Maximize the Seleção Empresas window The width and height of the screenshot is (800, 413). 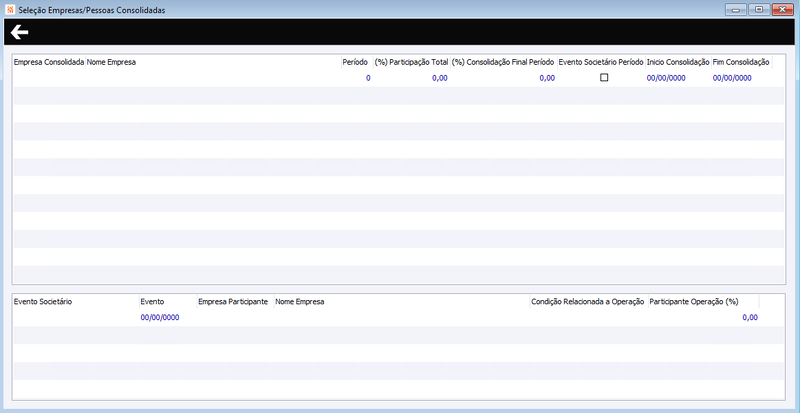(759, 10)
